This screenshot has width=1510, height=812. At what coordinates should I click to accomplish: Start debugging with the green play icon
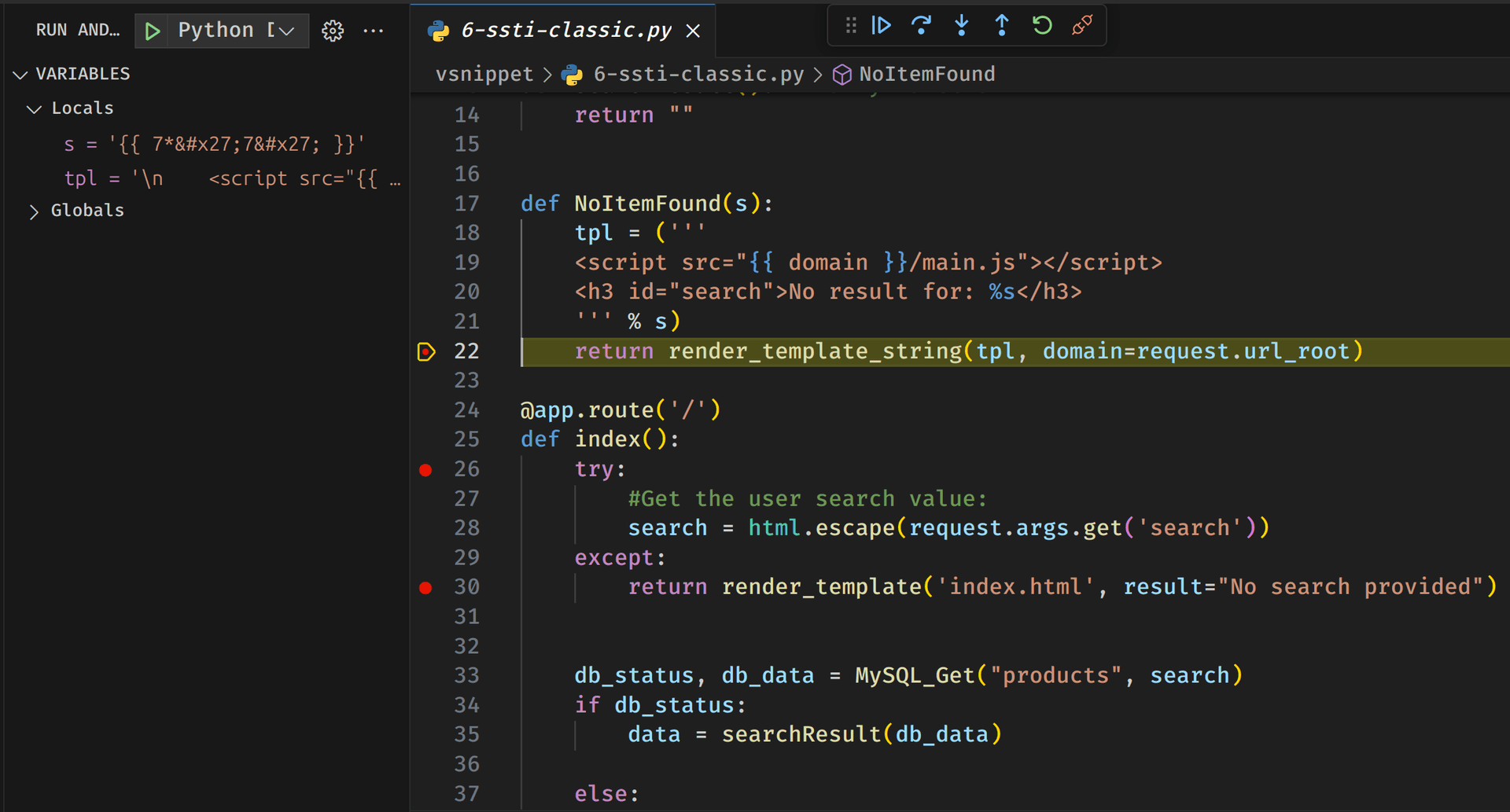(x=152, y=30)
